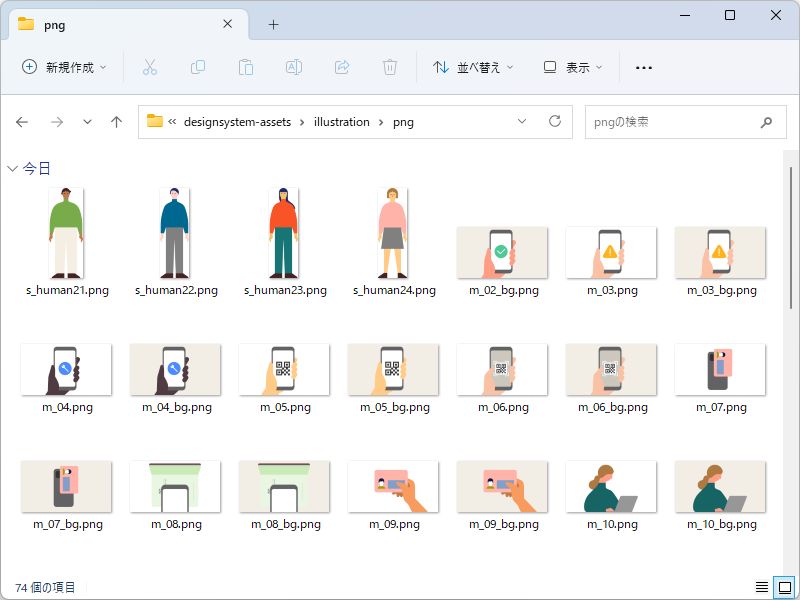Select m_05_bg.png thumbnail

(393, 369)
